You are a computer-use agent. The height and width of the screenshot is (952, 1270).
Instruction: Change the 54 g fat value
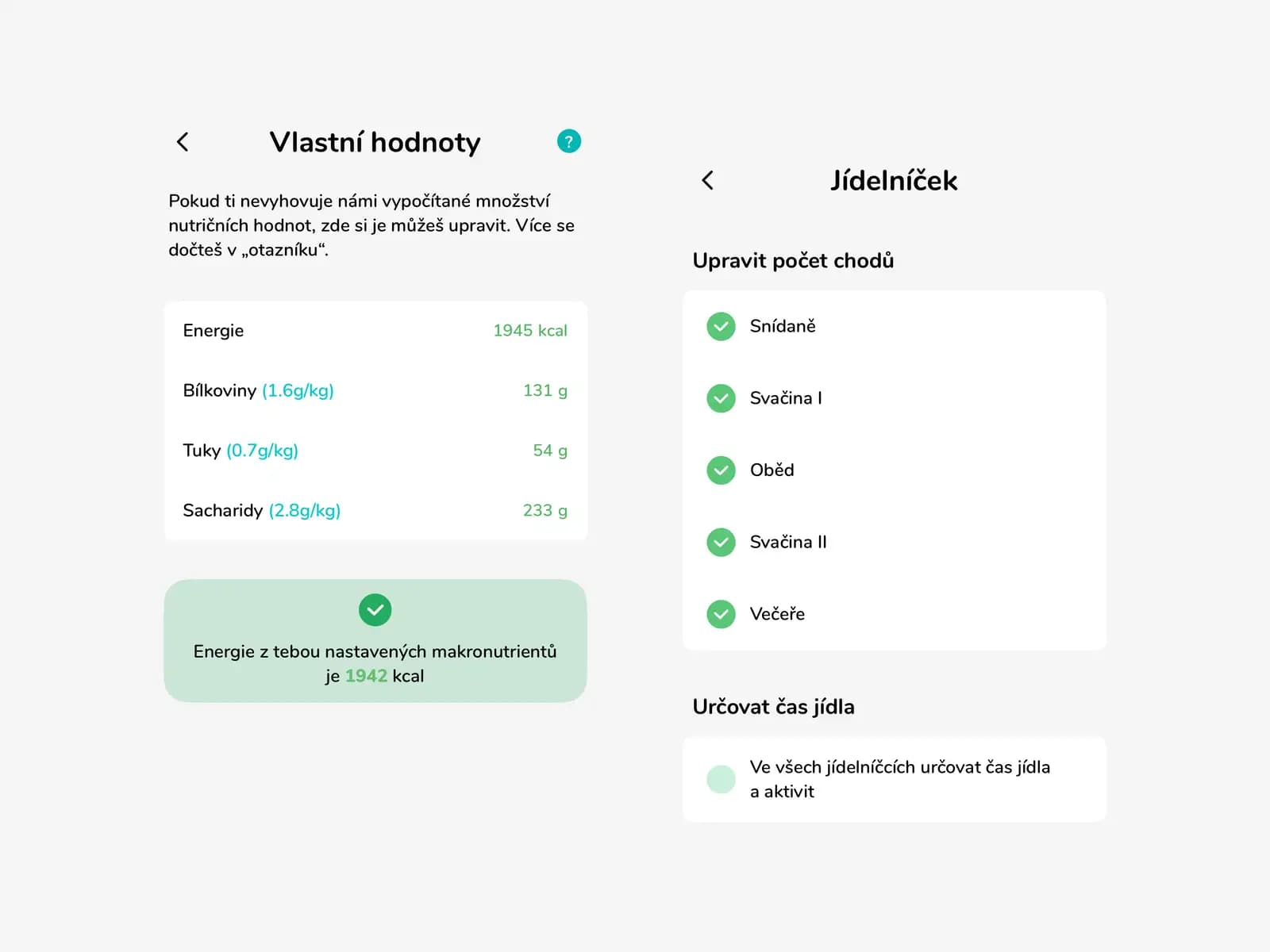click(x=549, y=451)
